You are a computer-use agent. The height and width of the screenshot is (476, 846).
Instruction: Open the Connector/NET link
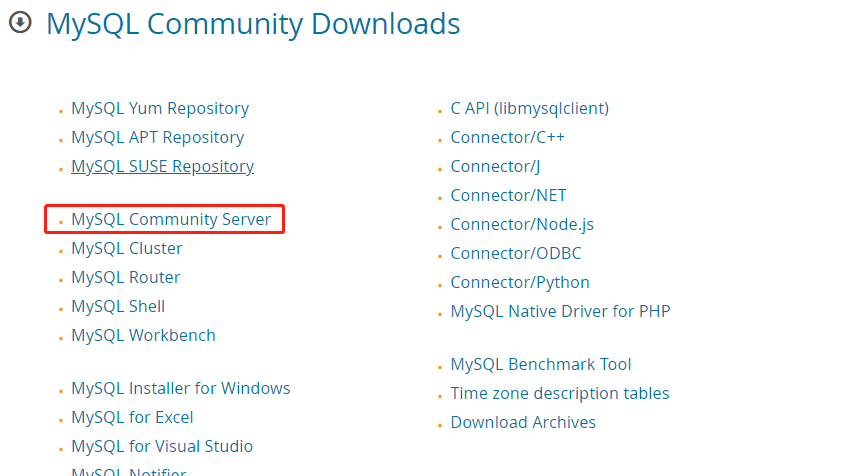point(508,195)
